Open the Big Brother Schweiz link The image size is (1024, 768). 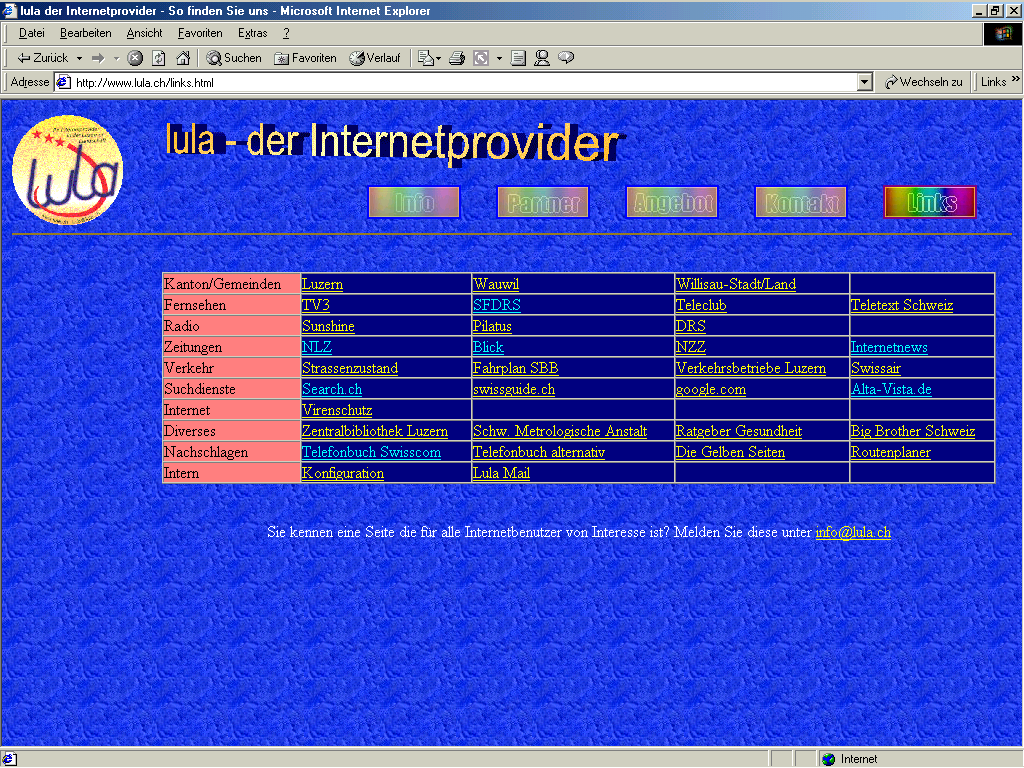click(x=913, y=431)
